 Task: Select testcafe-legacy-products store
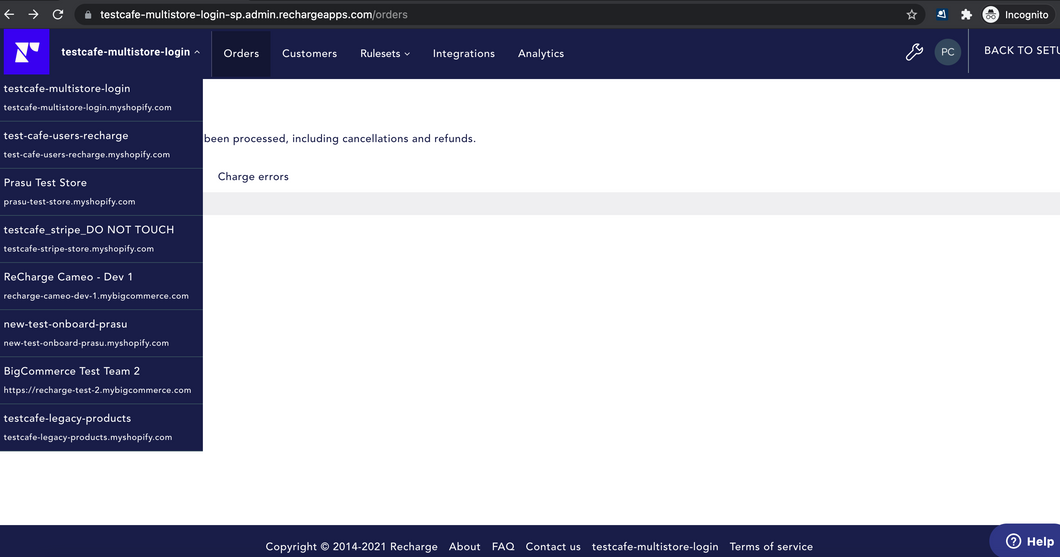pos(101,427)
